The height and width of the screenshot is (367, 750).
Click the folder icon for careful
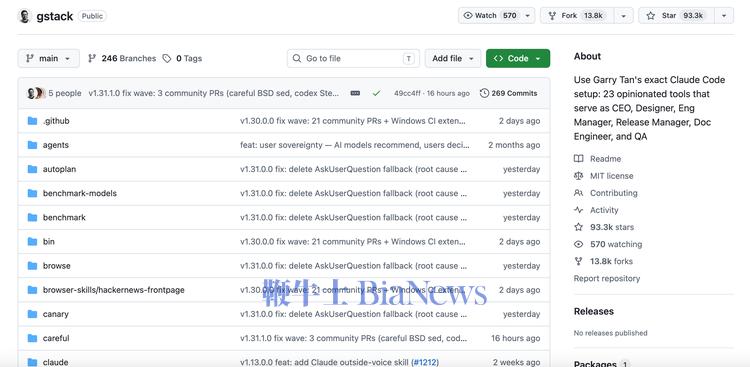32,338
